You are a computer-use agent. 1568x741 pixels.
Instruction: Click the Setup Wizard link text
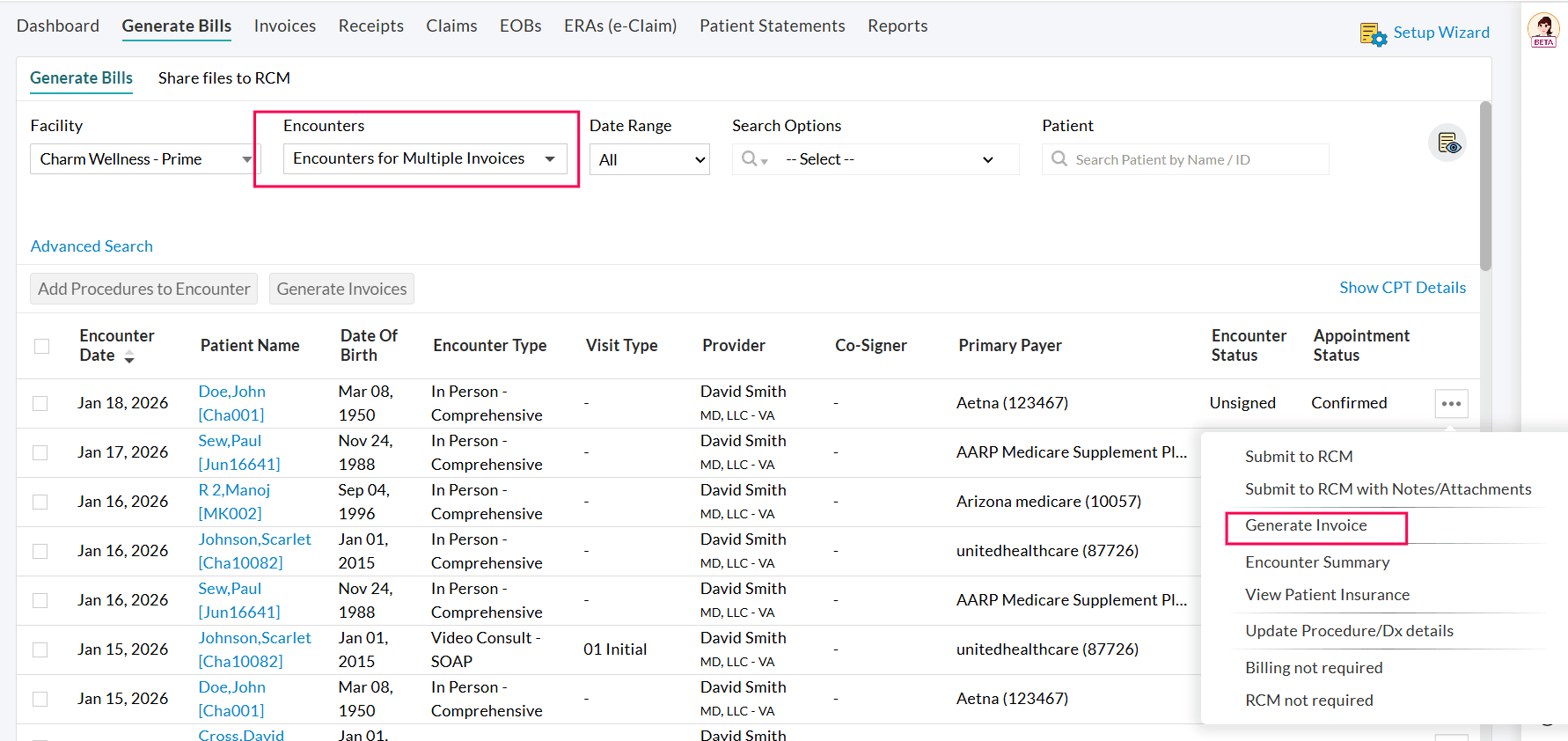1441,33
